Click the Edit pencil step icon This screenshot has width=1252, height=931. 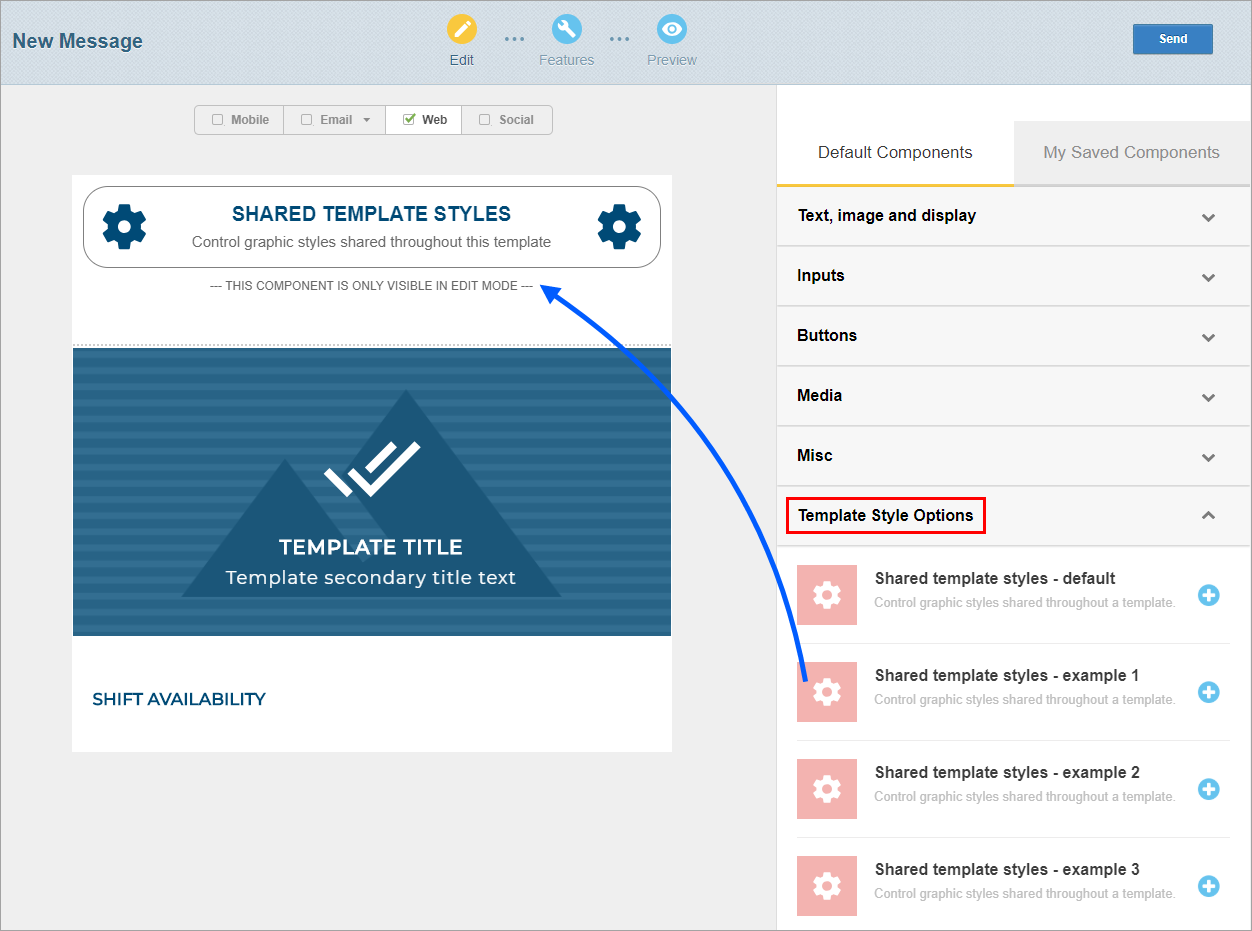[x=462, y=29]
